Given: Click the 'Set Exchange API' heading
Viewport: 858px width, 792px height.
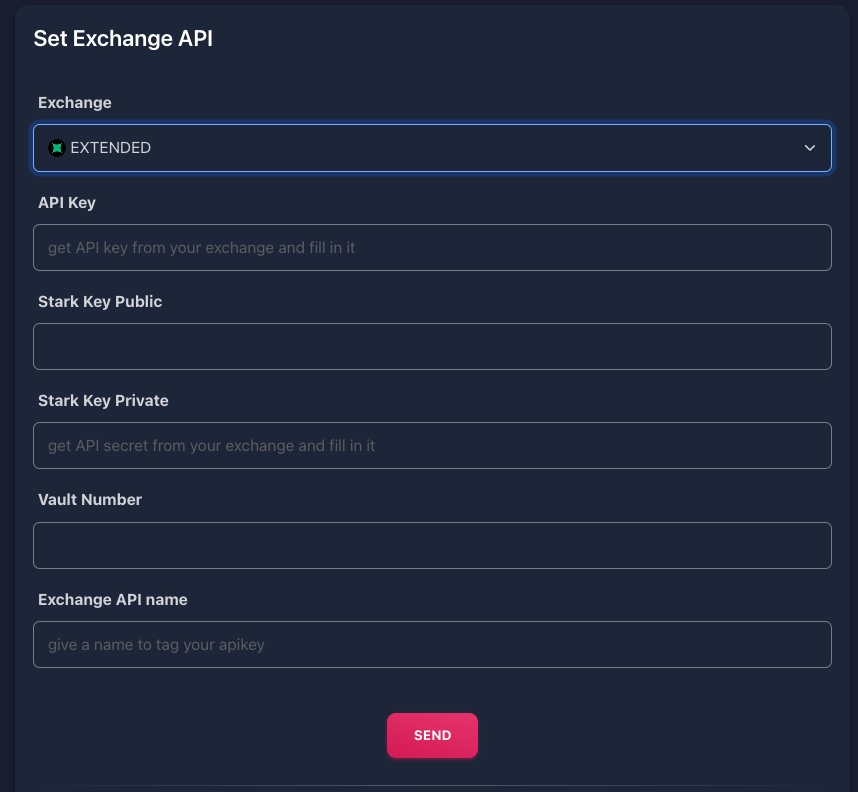Looking at the screenshot, I should (x=123, y=39).
